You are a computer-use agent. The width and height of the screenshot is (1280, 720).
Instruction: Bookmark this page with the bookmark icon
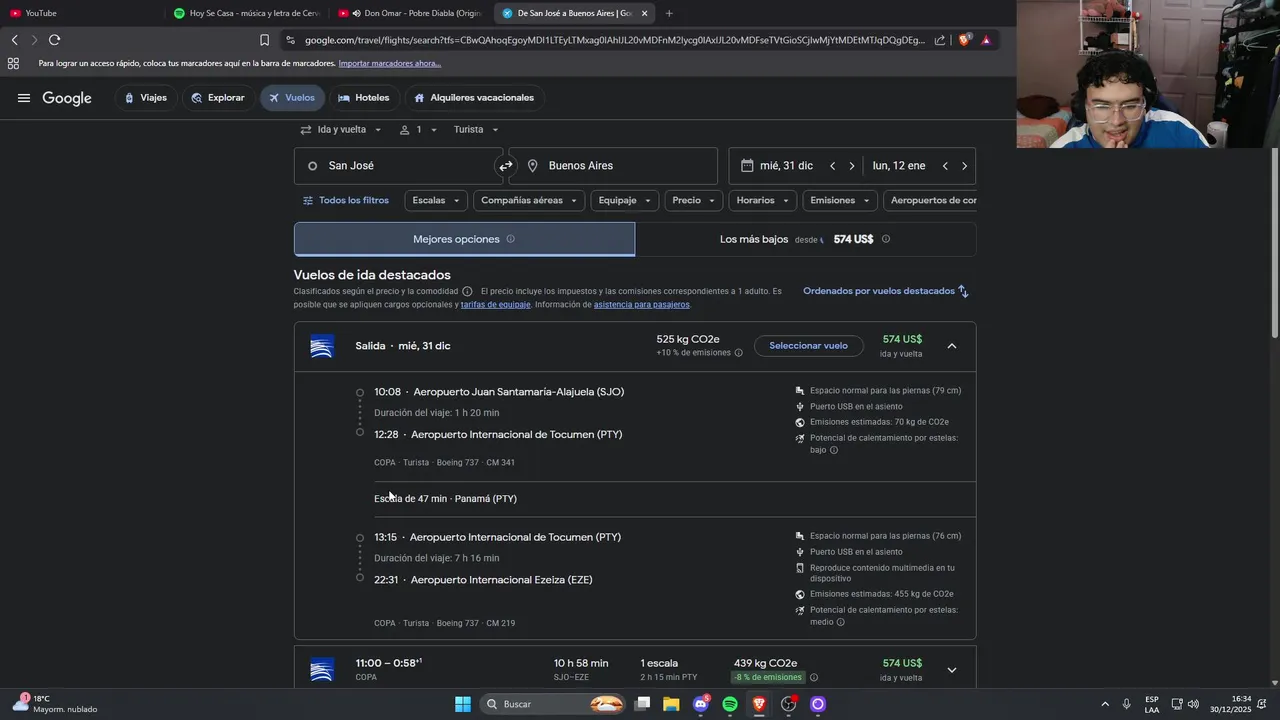tap(264, 40)
